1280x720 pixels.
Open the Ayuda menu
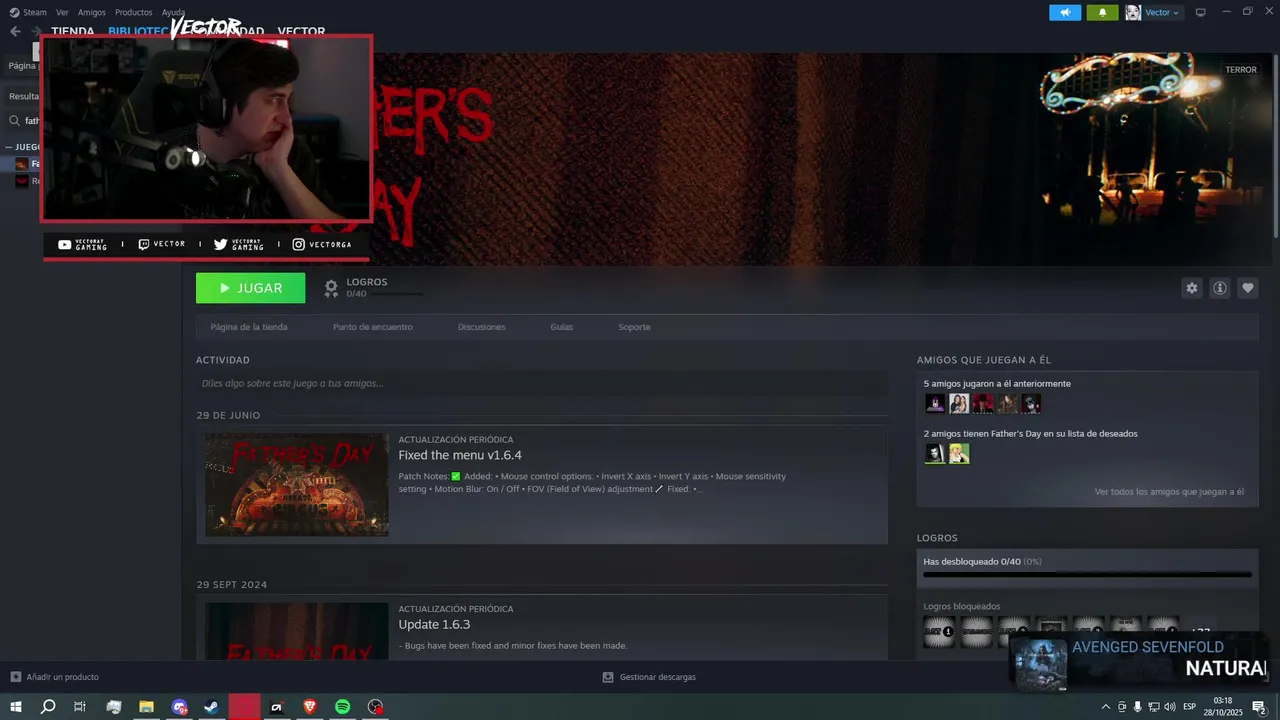point(173,12)
